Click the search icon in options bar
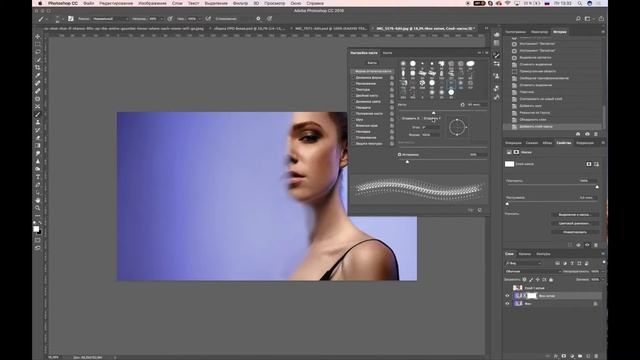 578,19
